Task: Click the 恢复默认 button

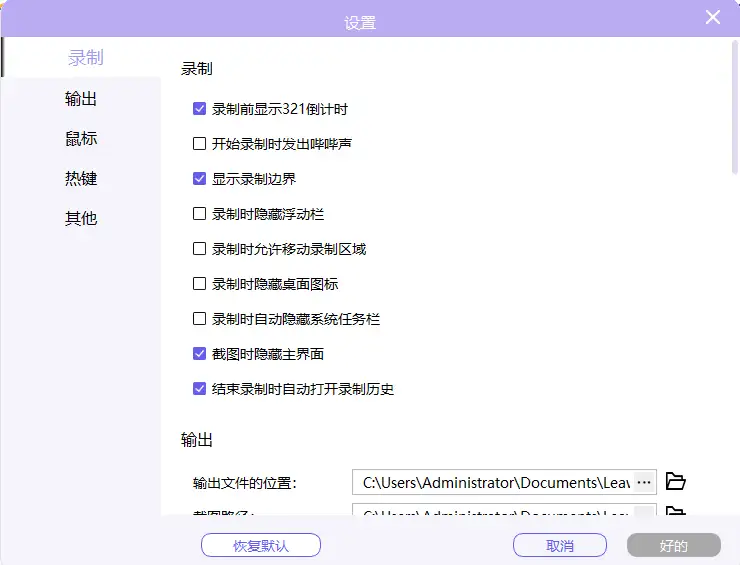Action: (261, 546)
